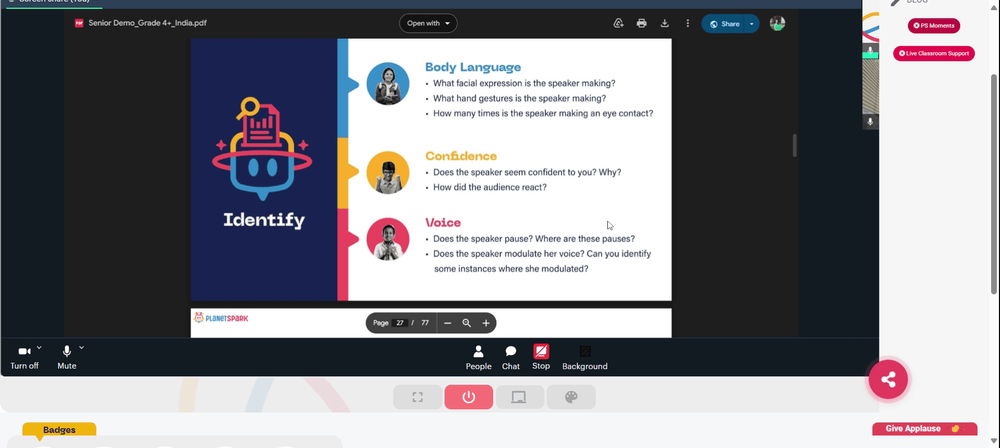Click Give Applause button
The width and height of the screenshot is (1000, 448).
(x=924, y=429)
